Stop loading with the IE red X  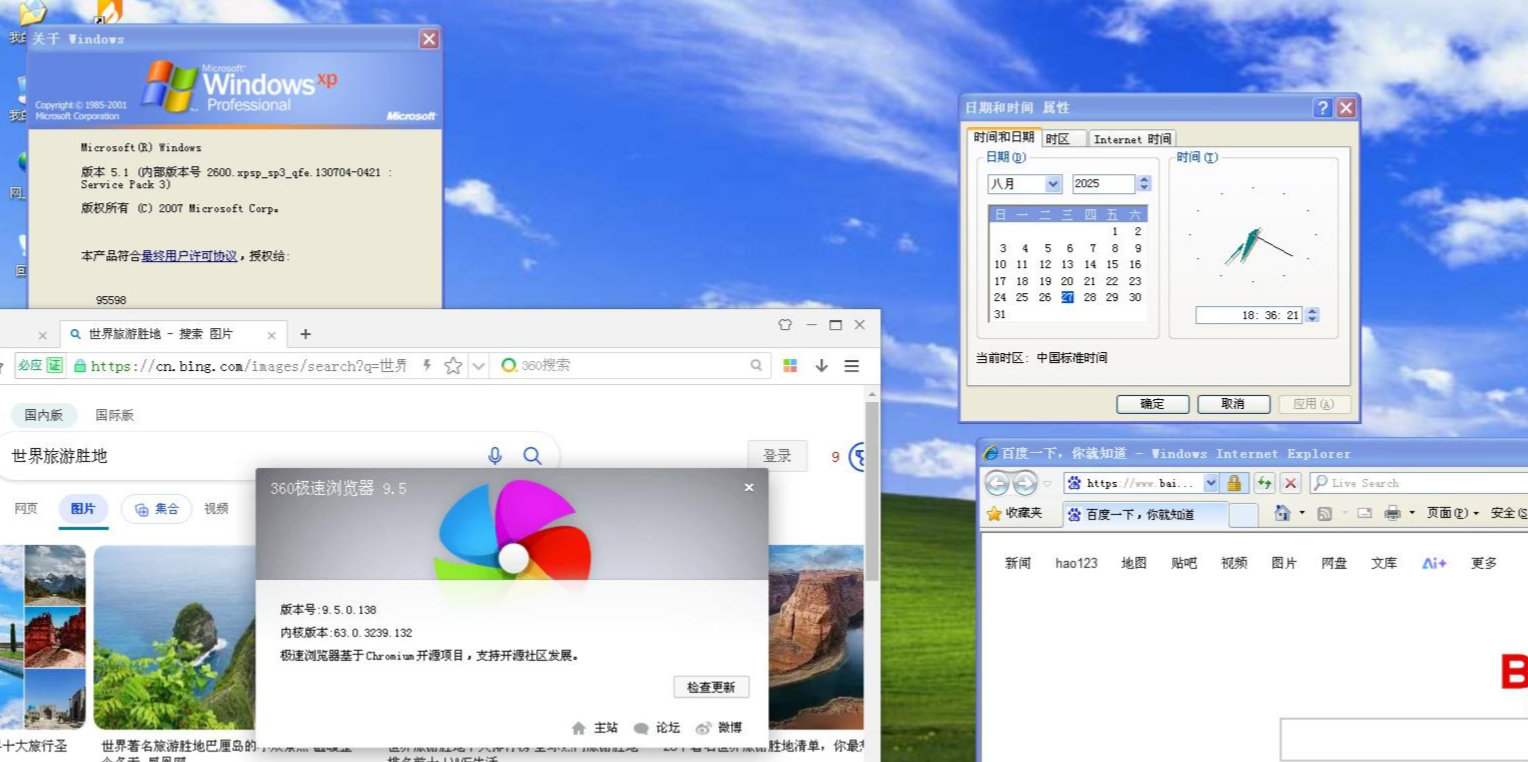[x=1291, y=483]
